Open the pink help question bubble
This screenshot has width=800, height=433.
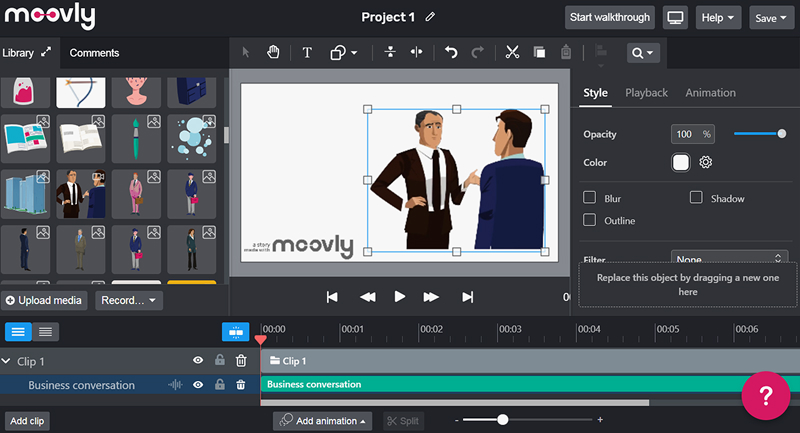coord(766,396)
